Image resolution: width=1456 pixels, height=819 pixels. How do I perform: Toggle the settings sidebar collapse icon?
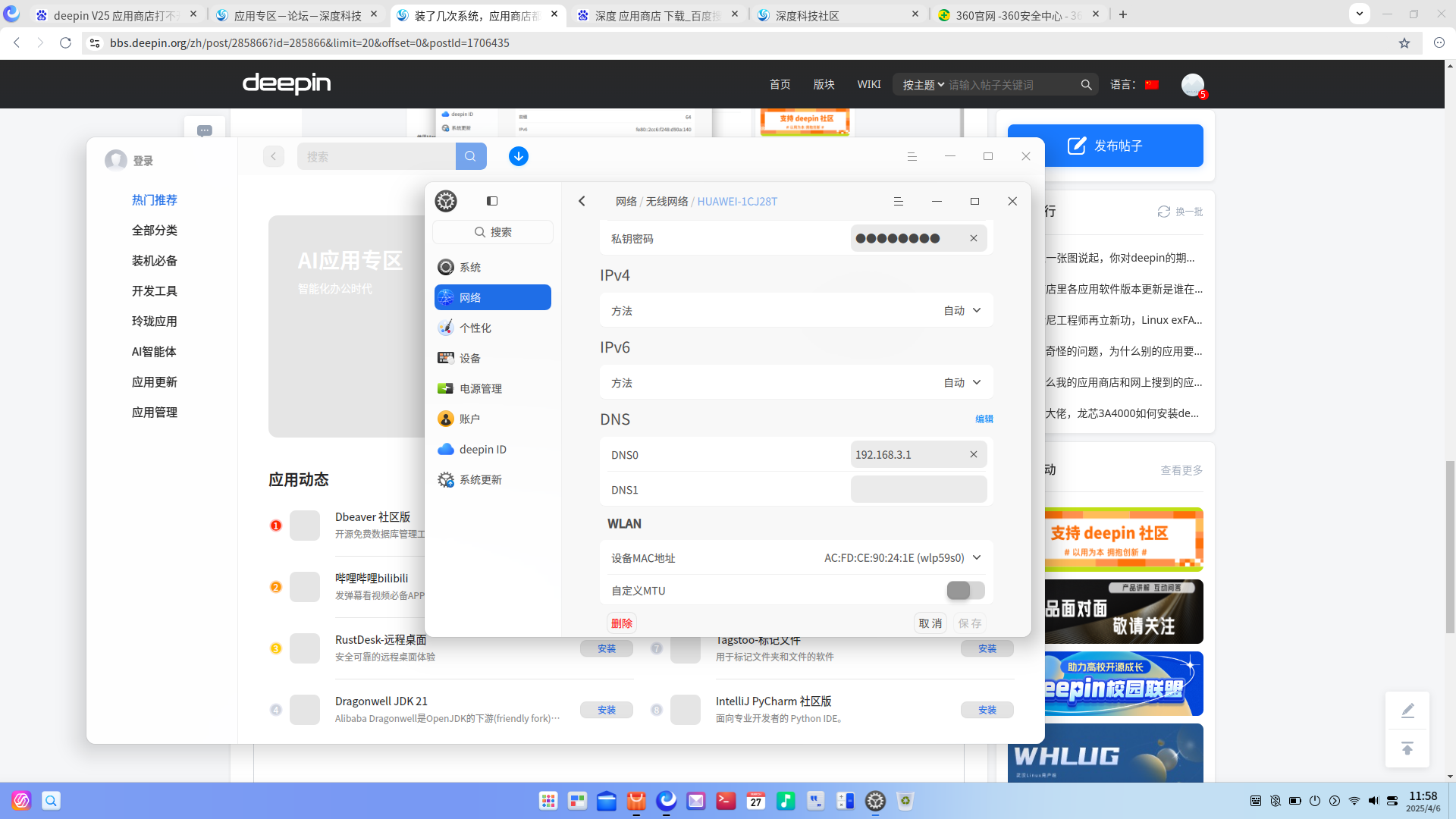point(492,201)
